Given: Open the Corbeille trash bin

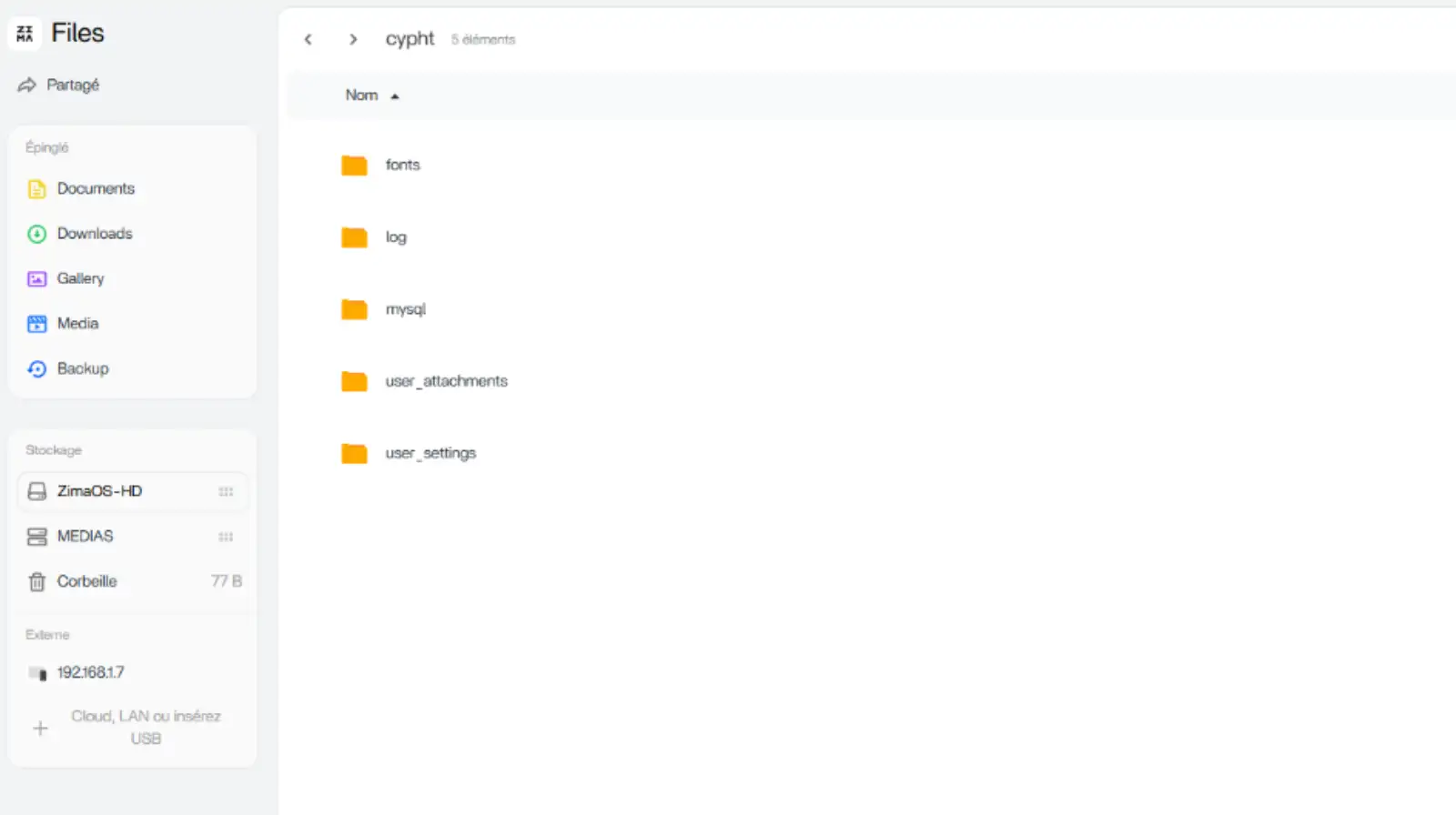Looking at the screenshot, I should click(x=86, y=581).
